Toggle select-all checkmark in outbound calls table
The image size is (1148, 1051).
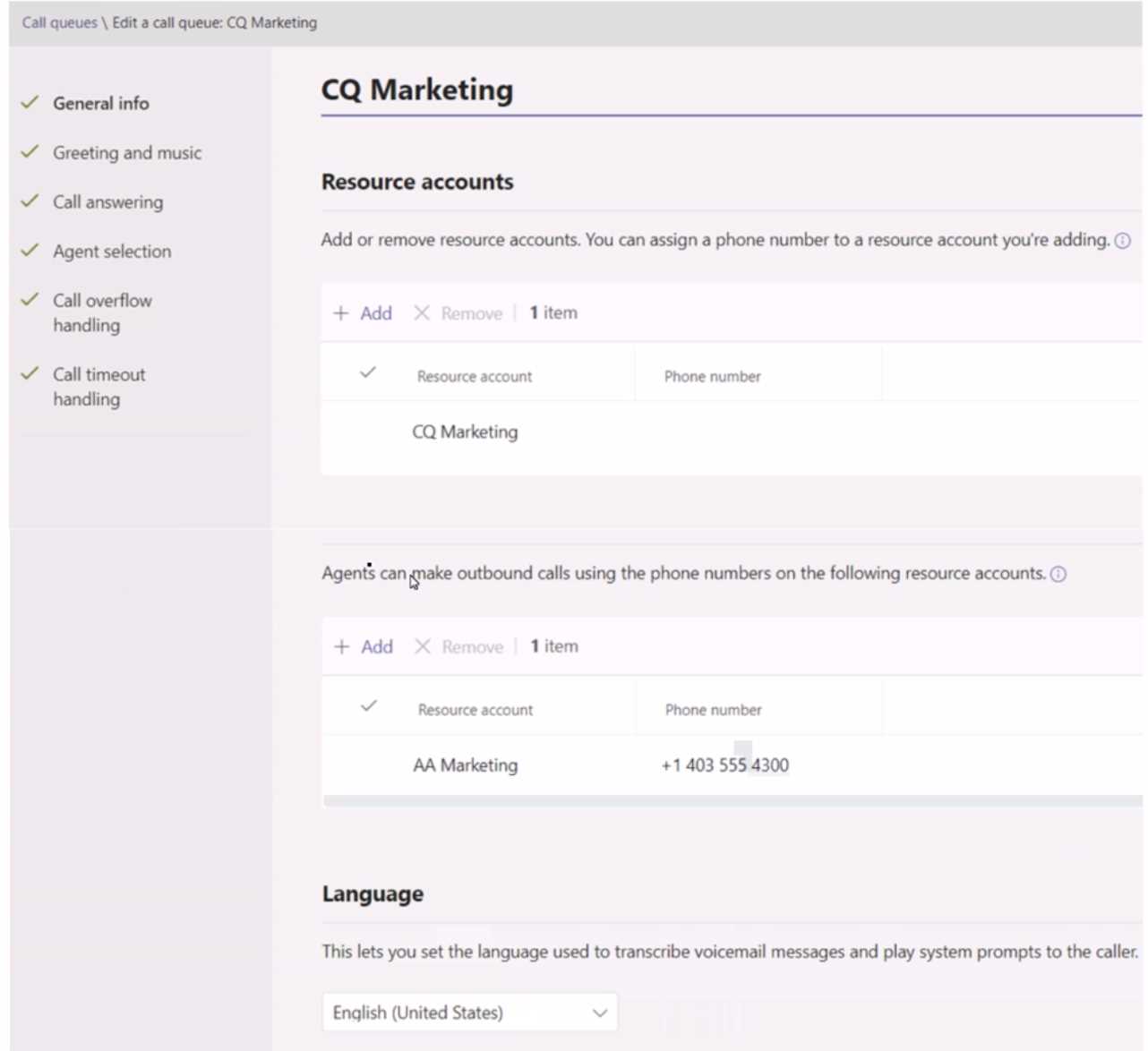point(368,706)
